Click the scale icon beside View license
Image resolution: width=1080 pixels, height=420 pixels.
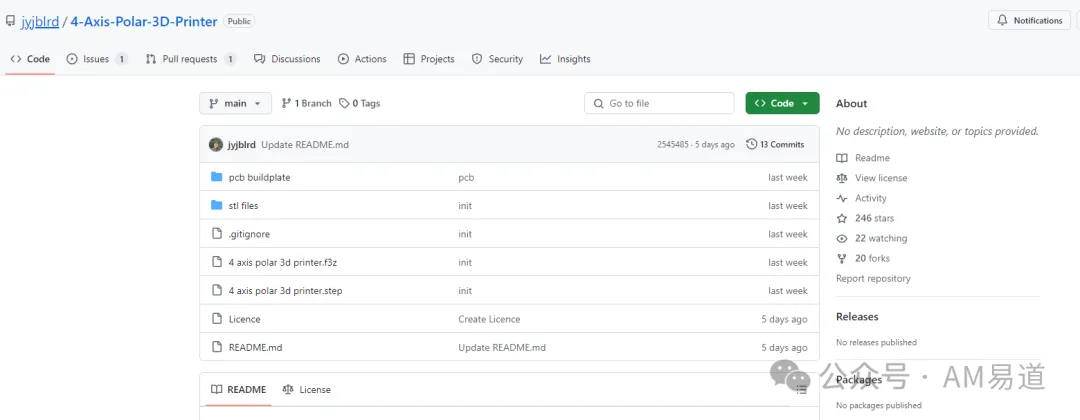click(x=842, y=178)
